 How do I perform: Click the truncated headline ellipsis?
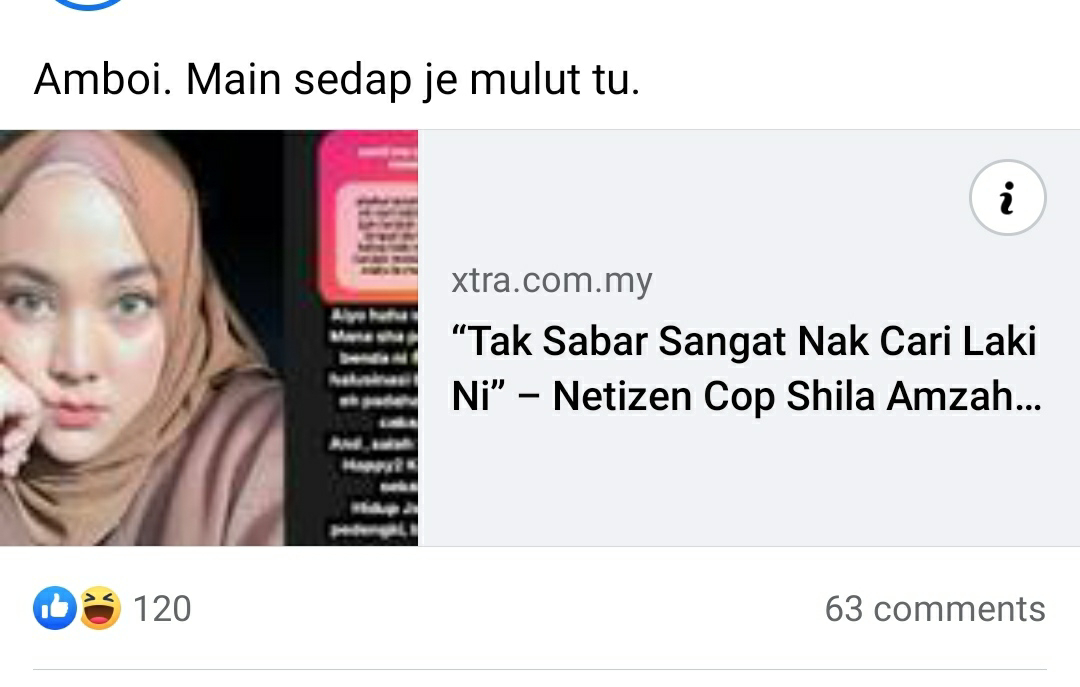pyautogui.click(x=1029, y=398)
